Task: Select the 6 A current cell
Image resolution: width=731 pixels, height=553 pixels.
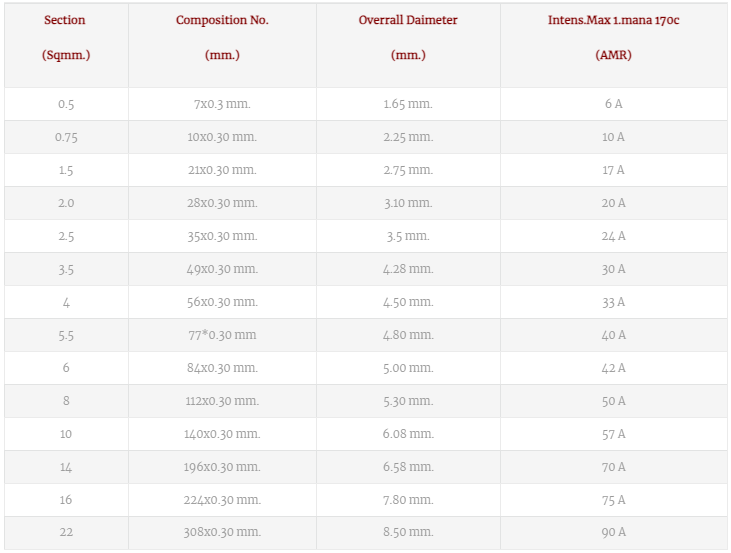Action: pyautogui.click(x=614, y=104)
